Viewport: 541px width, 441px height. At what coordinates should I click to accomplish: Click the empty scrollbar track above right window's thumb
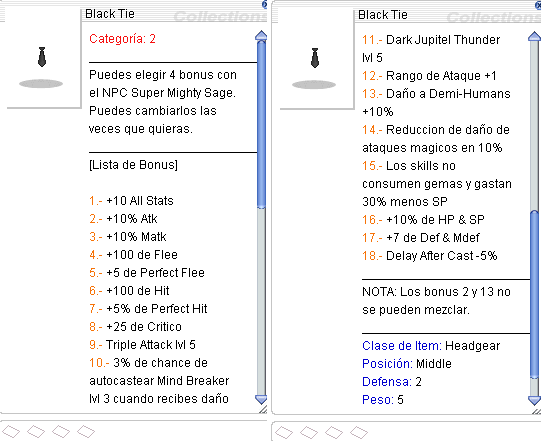coord(534,126)
